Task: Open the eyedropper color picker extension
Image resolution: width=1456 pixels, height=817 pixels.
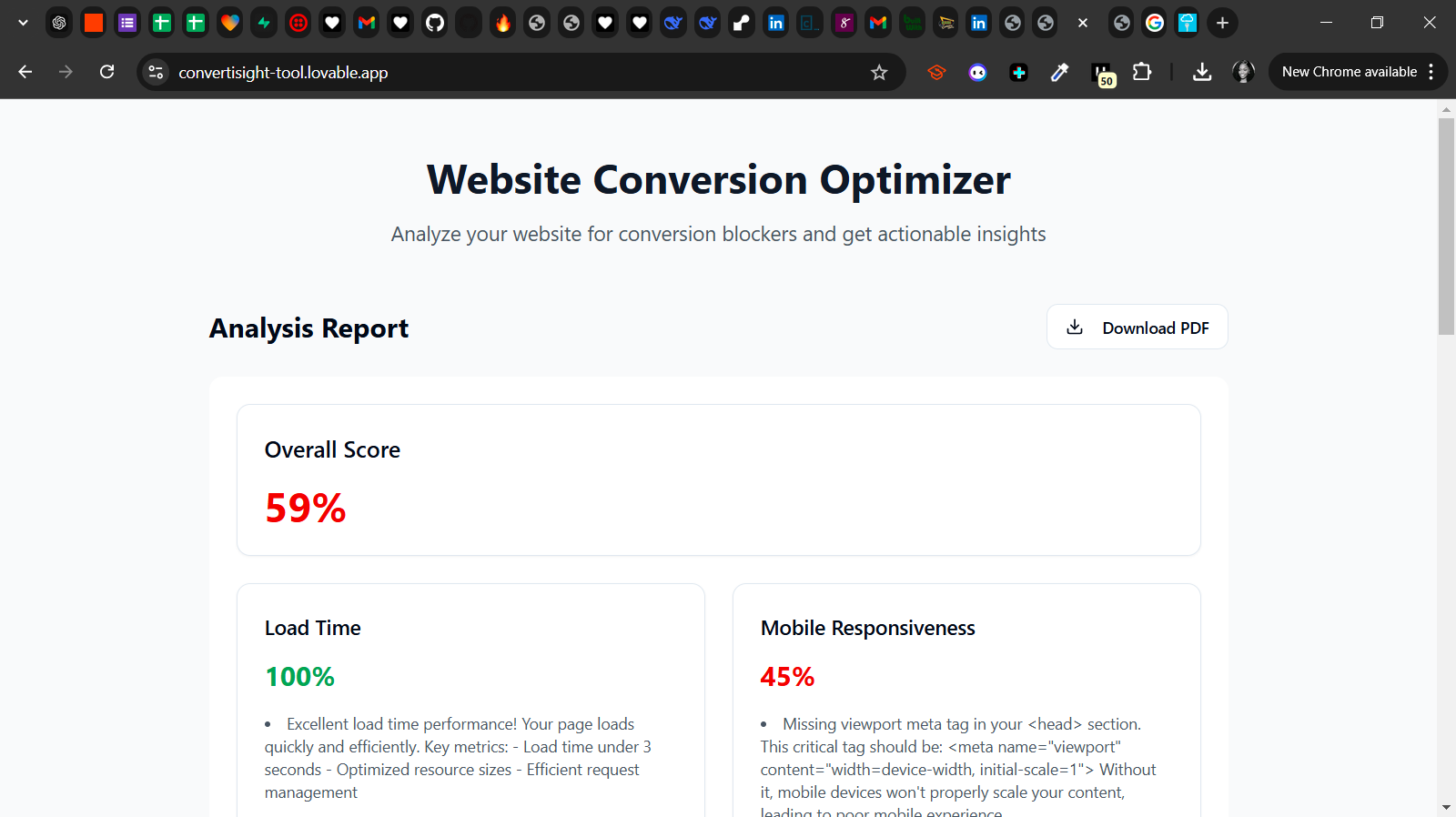Action: coord(1059,73)
